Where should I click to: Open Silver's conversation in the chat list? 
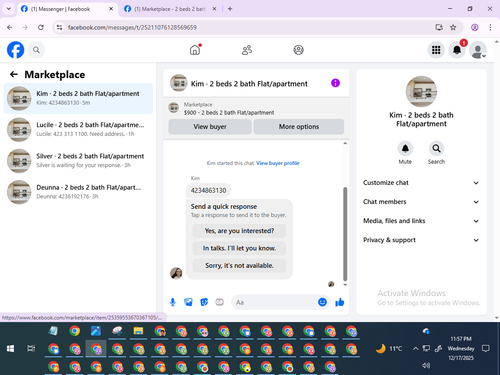pyautogui.click(x=78, y=161)
